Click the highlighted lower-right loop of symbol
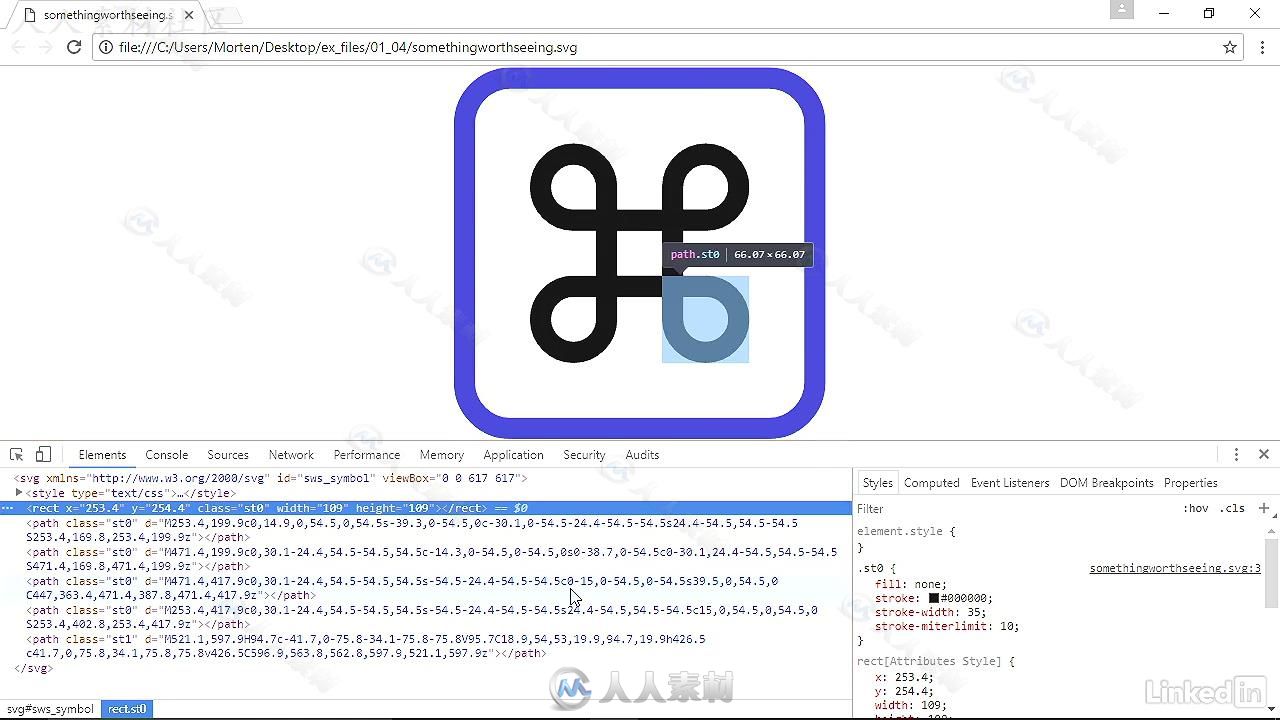1280x720 pixels. 705,319
